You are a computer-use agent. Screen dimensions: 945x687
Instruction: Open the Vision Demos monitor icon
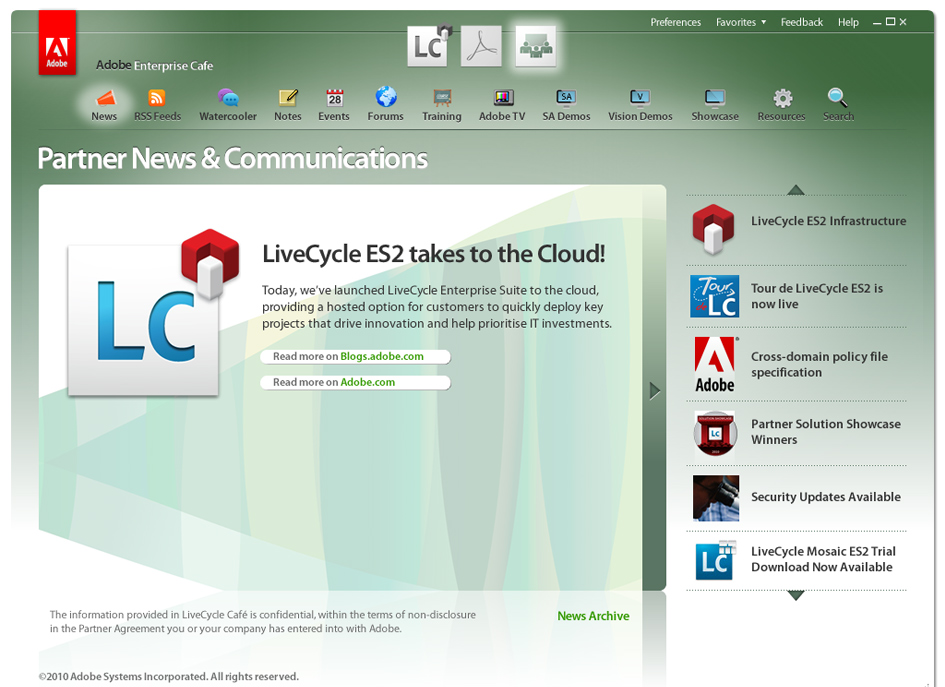[x=639, y=98]
